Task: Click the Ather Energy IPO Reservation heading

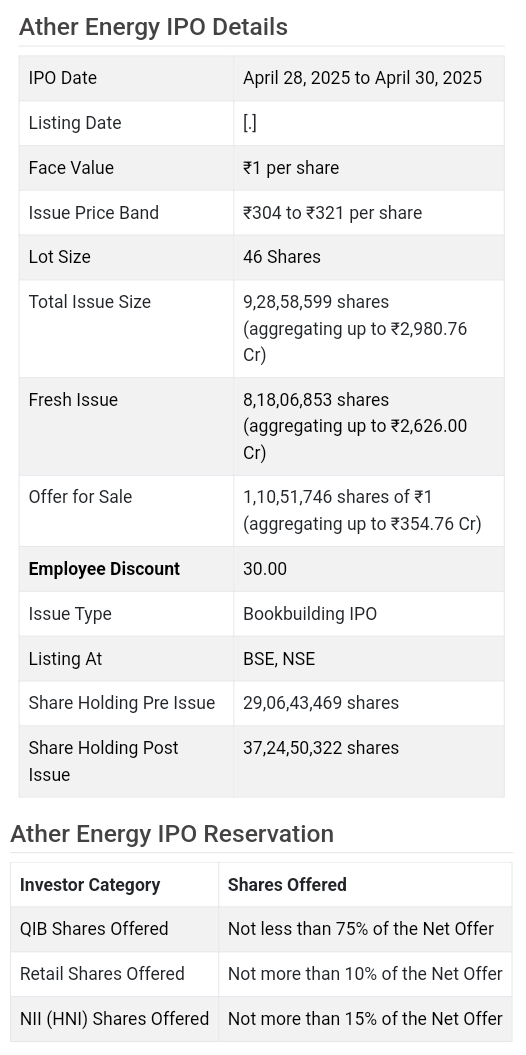Action: pyautogui.click(x=172, y=834)
